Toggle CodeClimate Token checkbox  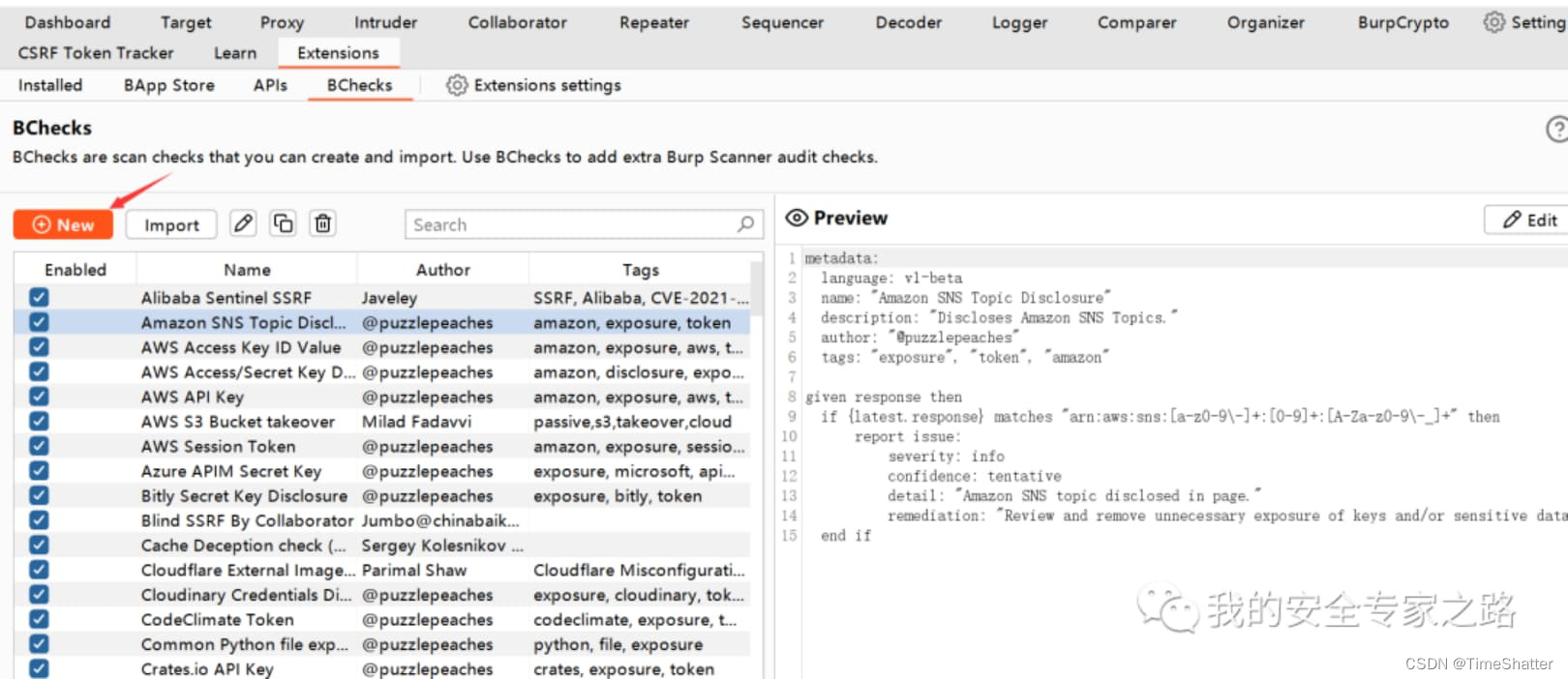[x=39, y=619]
